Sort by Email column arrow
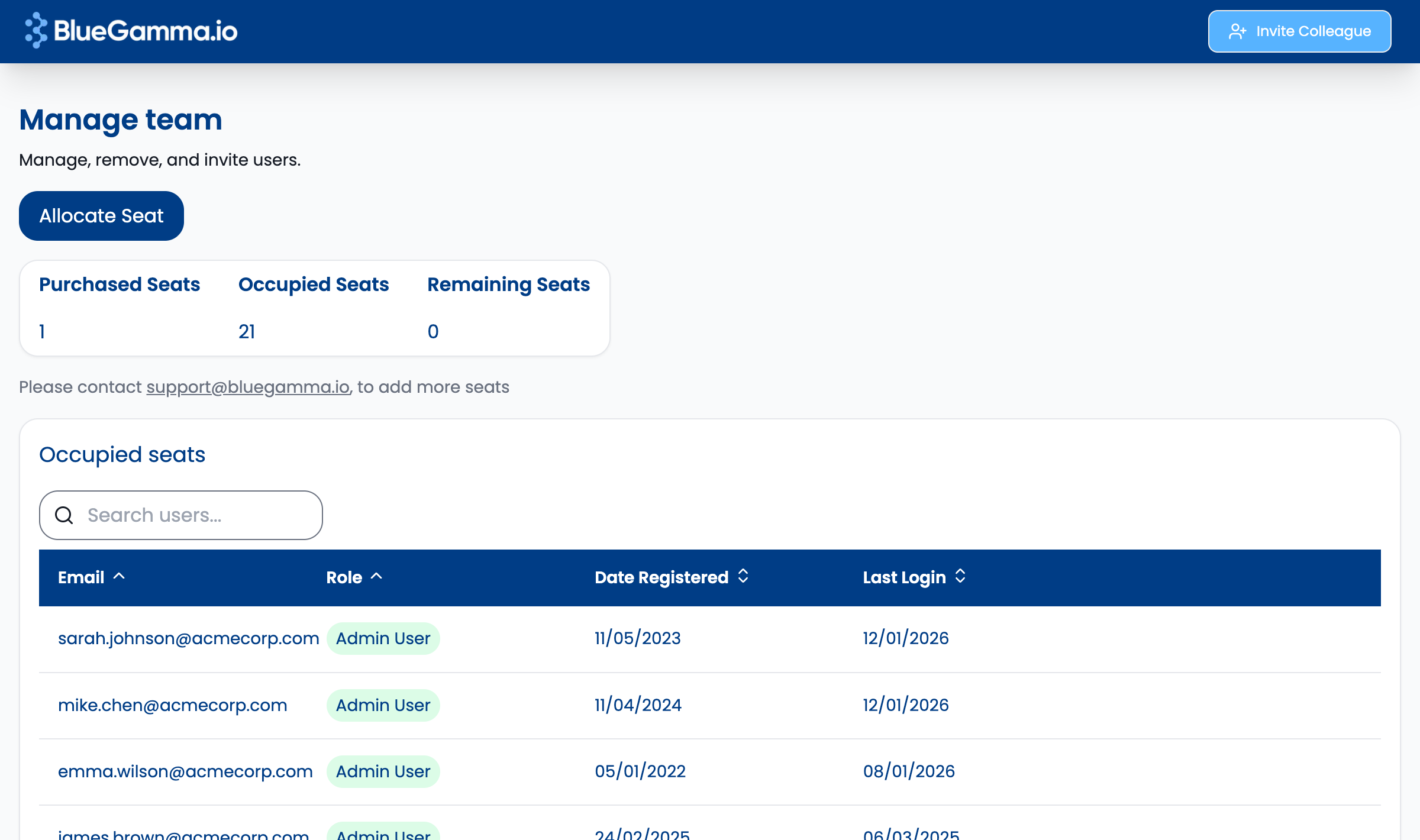This screenshot has width=1420, height=840. (x=119, y=576)
